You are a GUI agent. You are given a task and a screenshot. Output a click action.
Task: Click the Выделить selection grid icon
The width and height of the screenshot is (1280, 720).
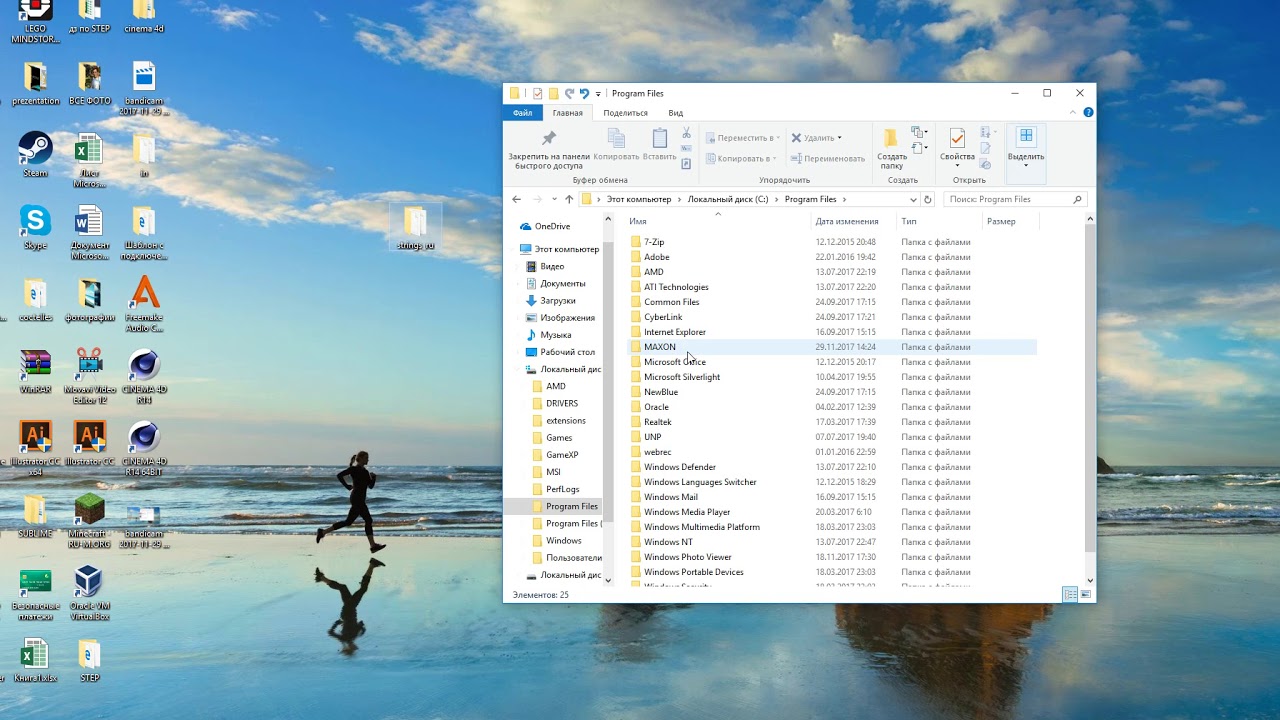[1026, 138]
